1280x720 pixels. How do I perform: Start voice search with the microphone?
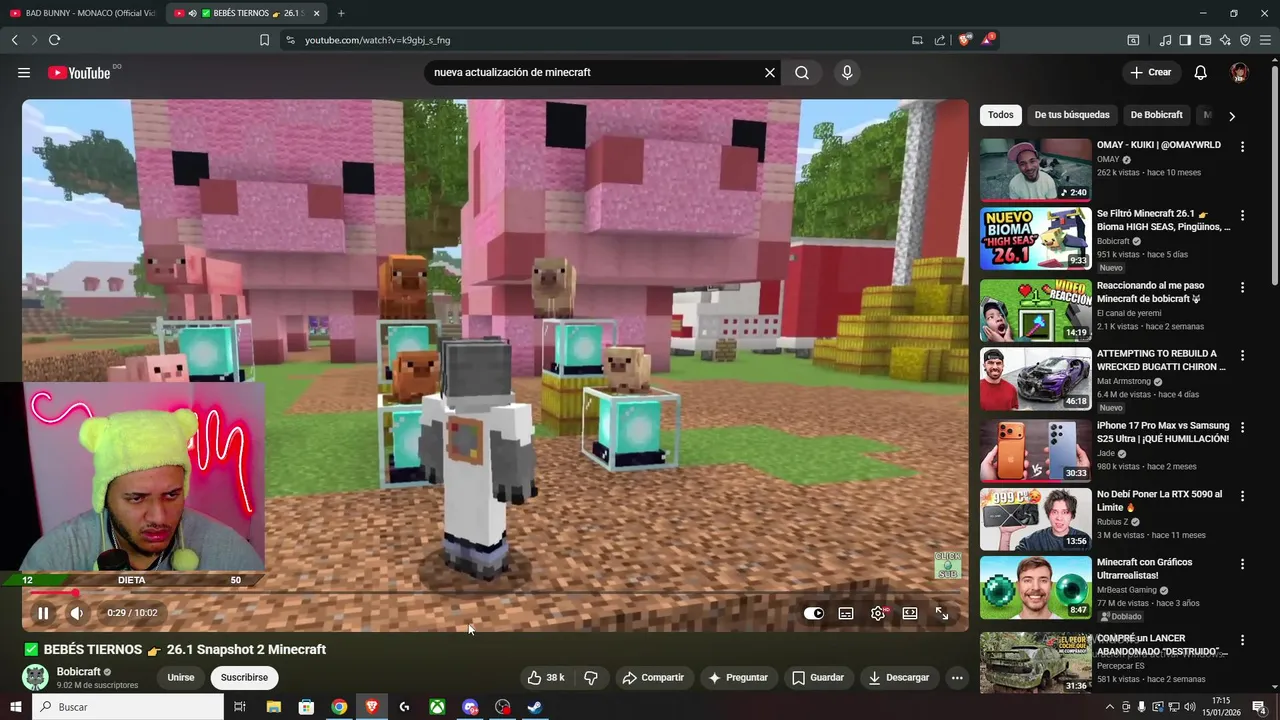(x=847, y=72)
